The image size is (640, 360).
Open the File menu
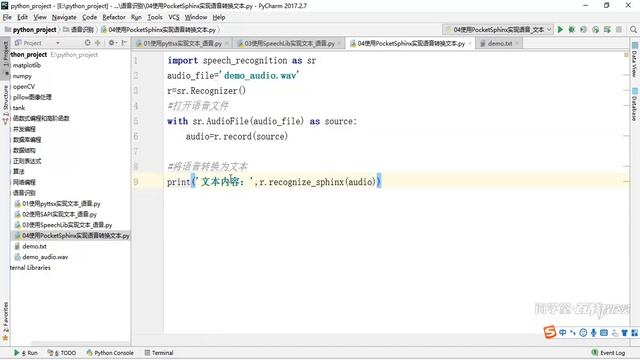[x=7, y=17]
